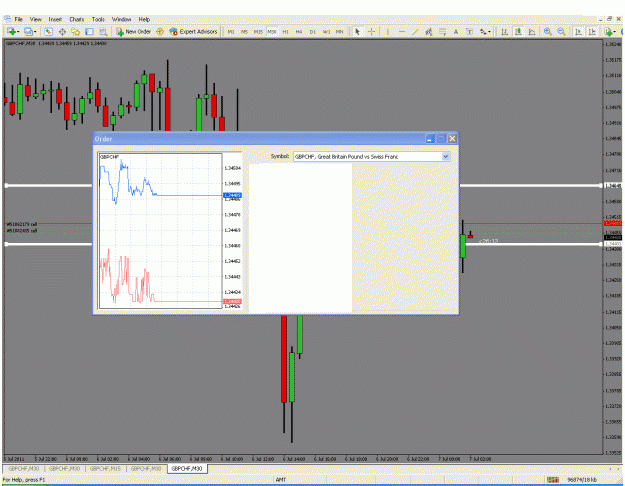
Task: Enable the Expert Advisors button
Action: pyautogui.click(x=193, y=31)
